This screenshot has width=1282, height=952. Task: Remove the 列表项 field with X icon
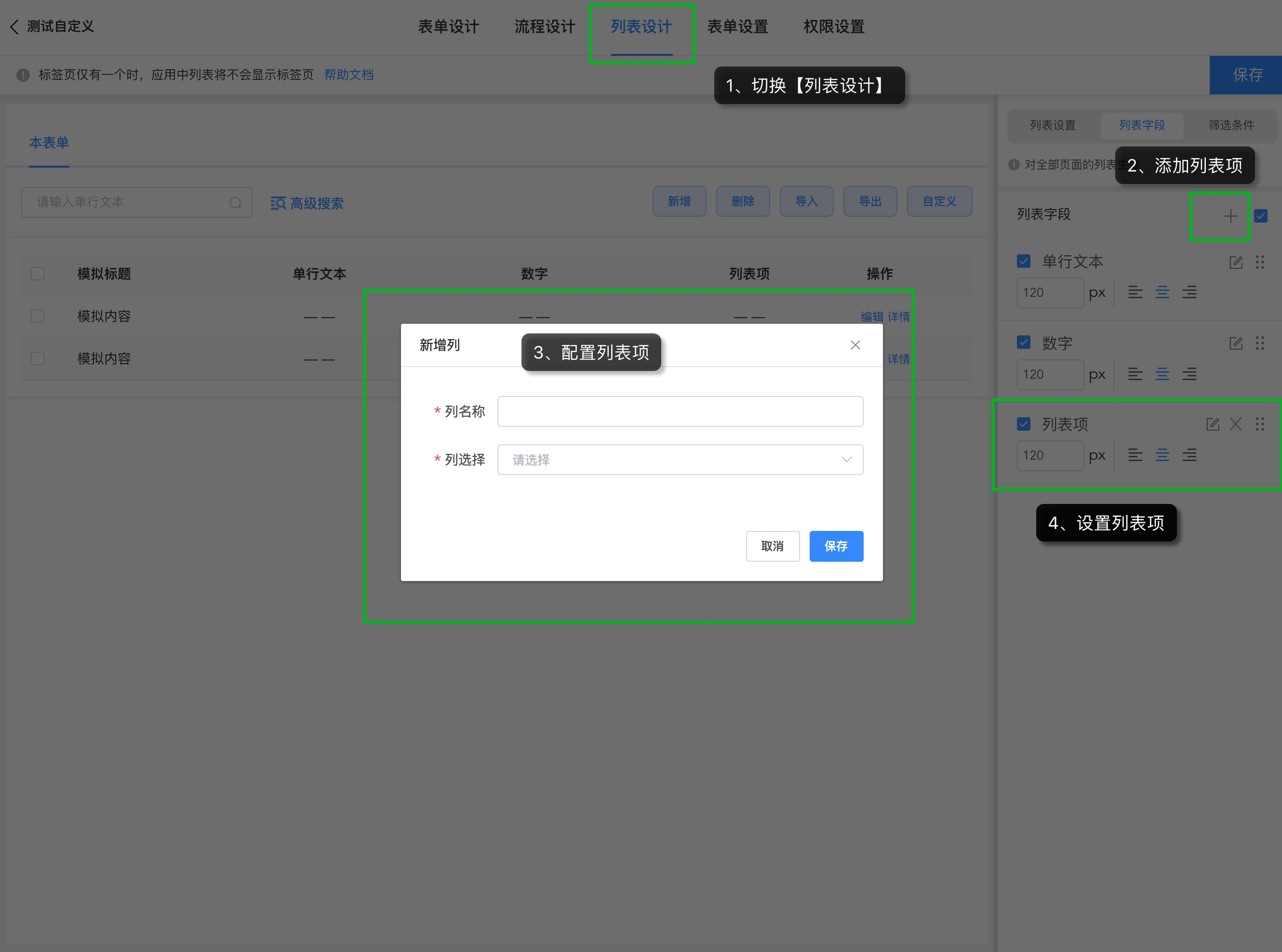pyautogui.click(x=1235, y=425)
